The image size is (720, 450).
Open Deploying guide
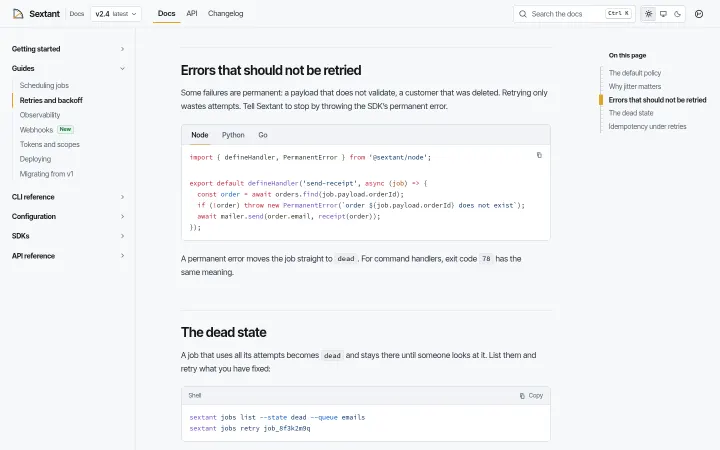(x=35, y=159)
